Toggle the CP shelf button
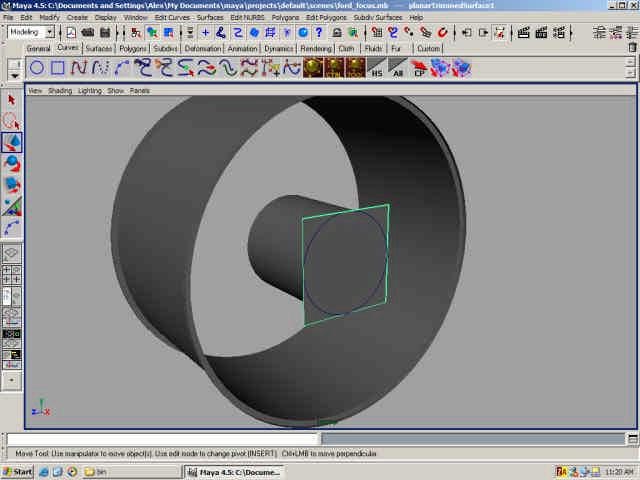Screen dimensions: 640x480 (x=420, y=68)
